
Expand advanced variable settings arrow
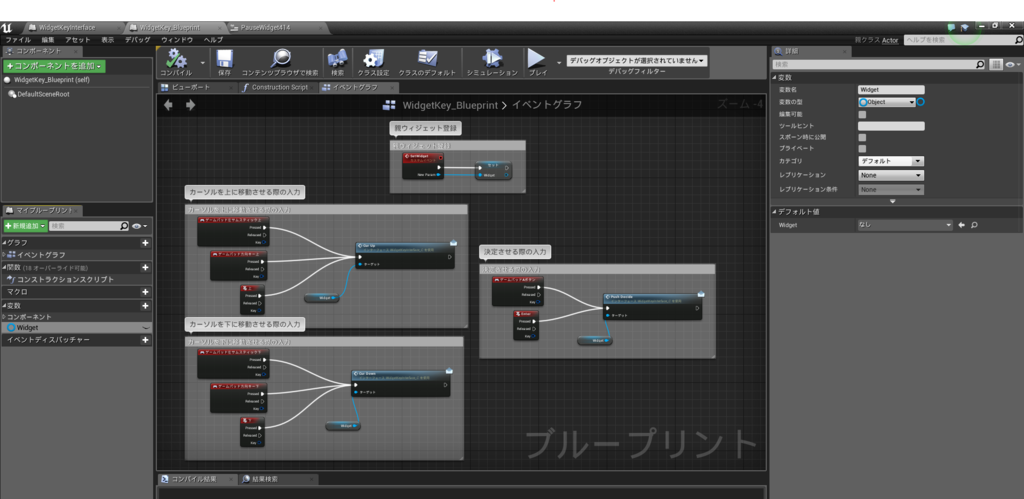point(893,201)
